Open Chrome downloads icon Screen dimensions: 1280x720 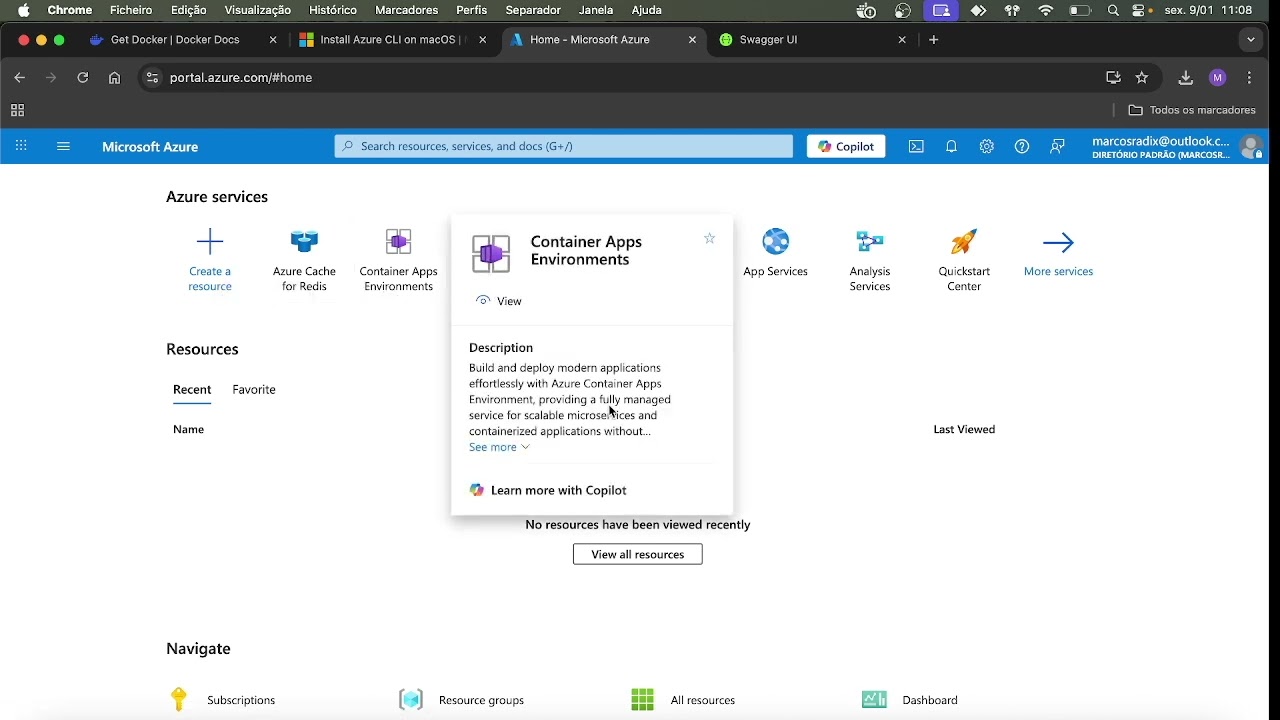(1185, 77)
